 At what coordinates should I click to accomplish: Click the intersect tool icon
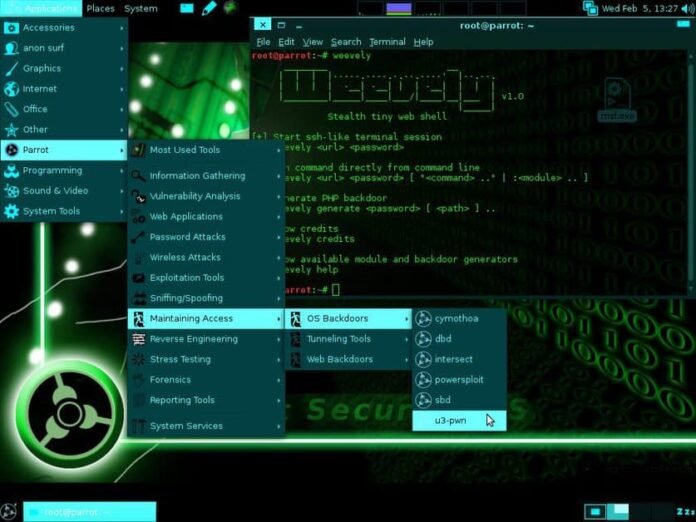coord(423,359)
